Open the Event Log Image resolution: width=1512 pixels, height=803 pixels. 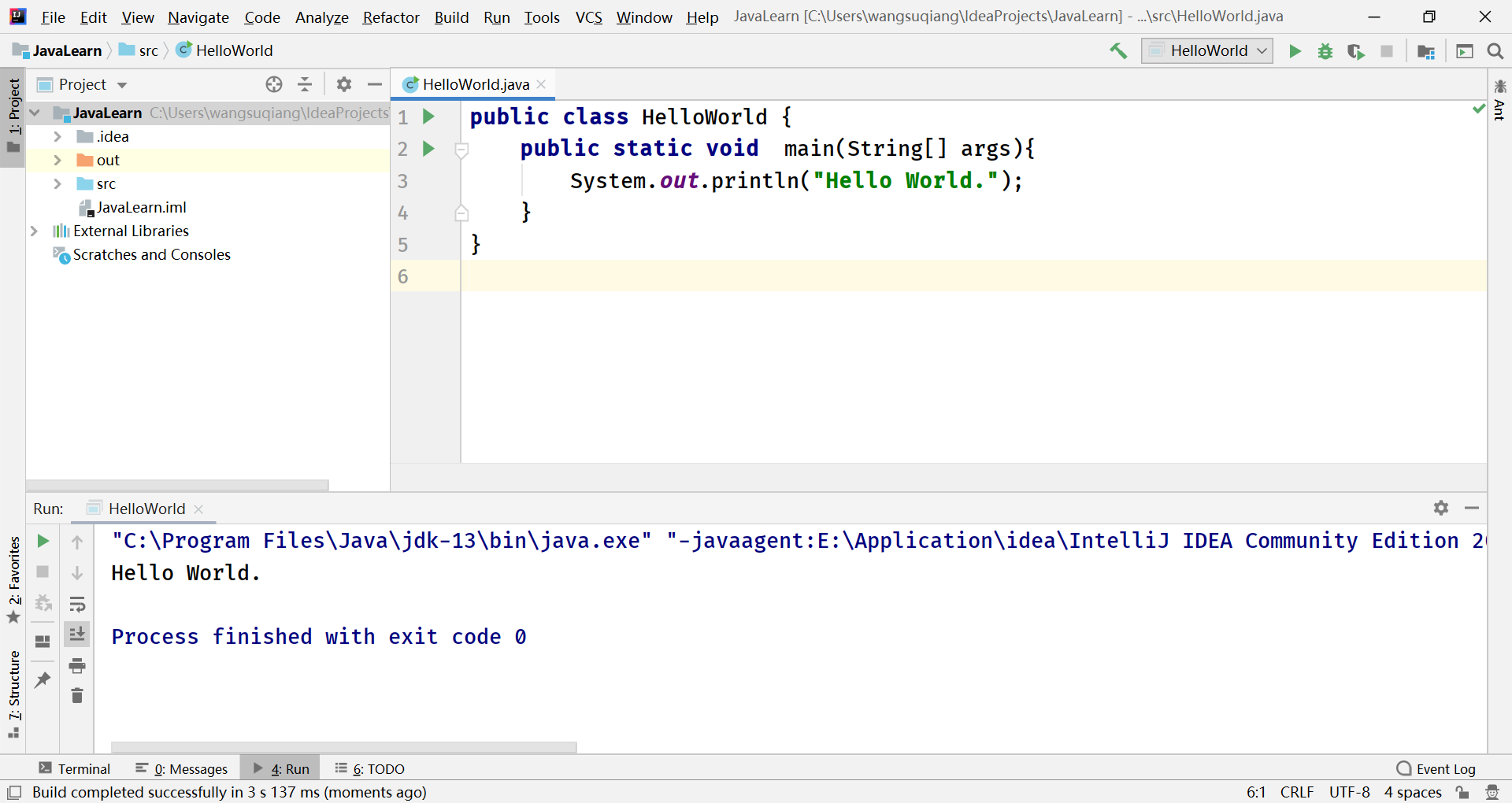(x=1436, y=768)
